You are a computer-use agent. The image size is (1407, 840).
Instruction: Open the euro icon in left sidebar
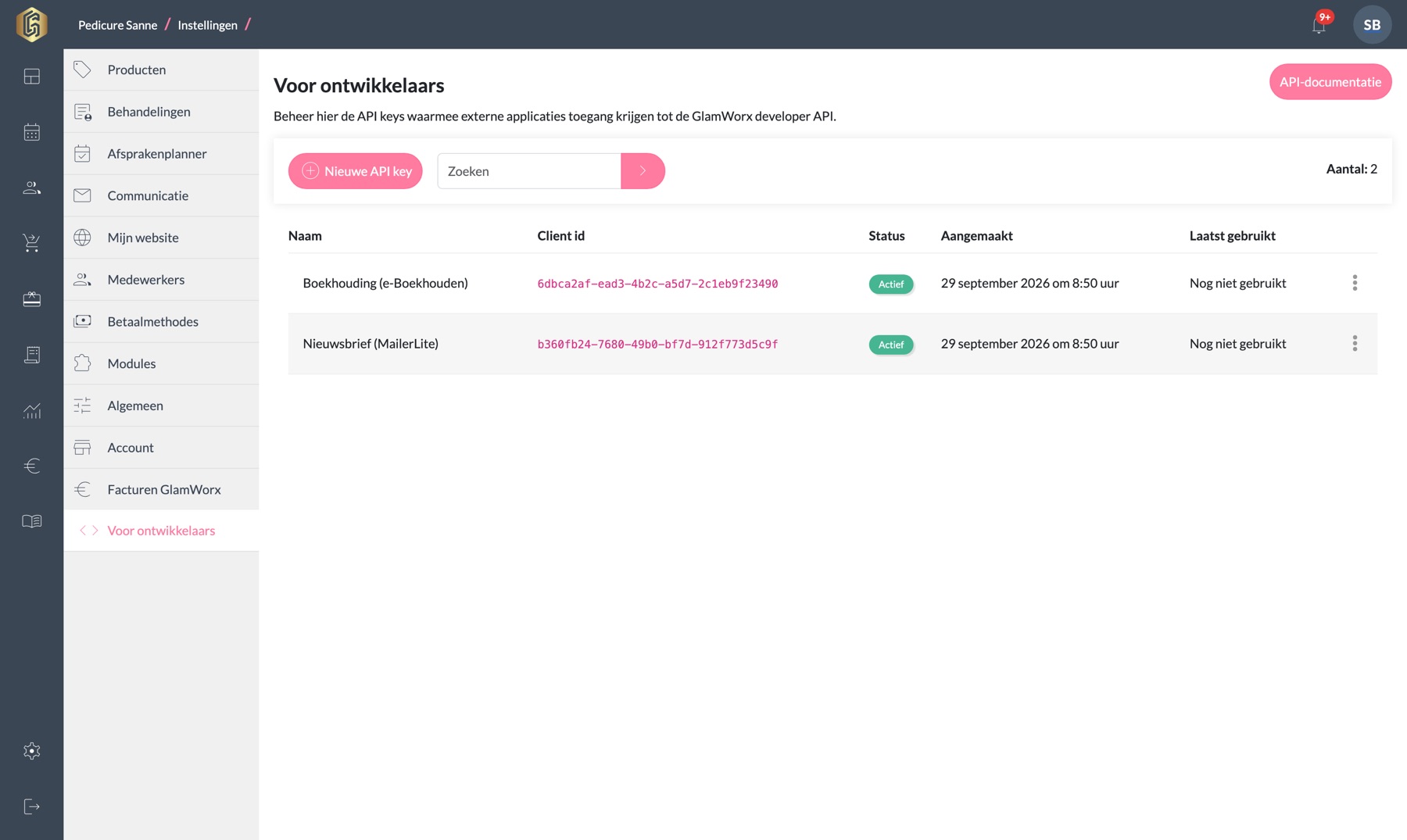[31, 466]
